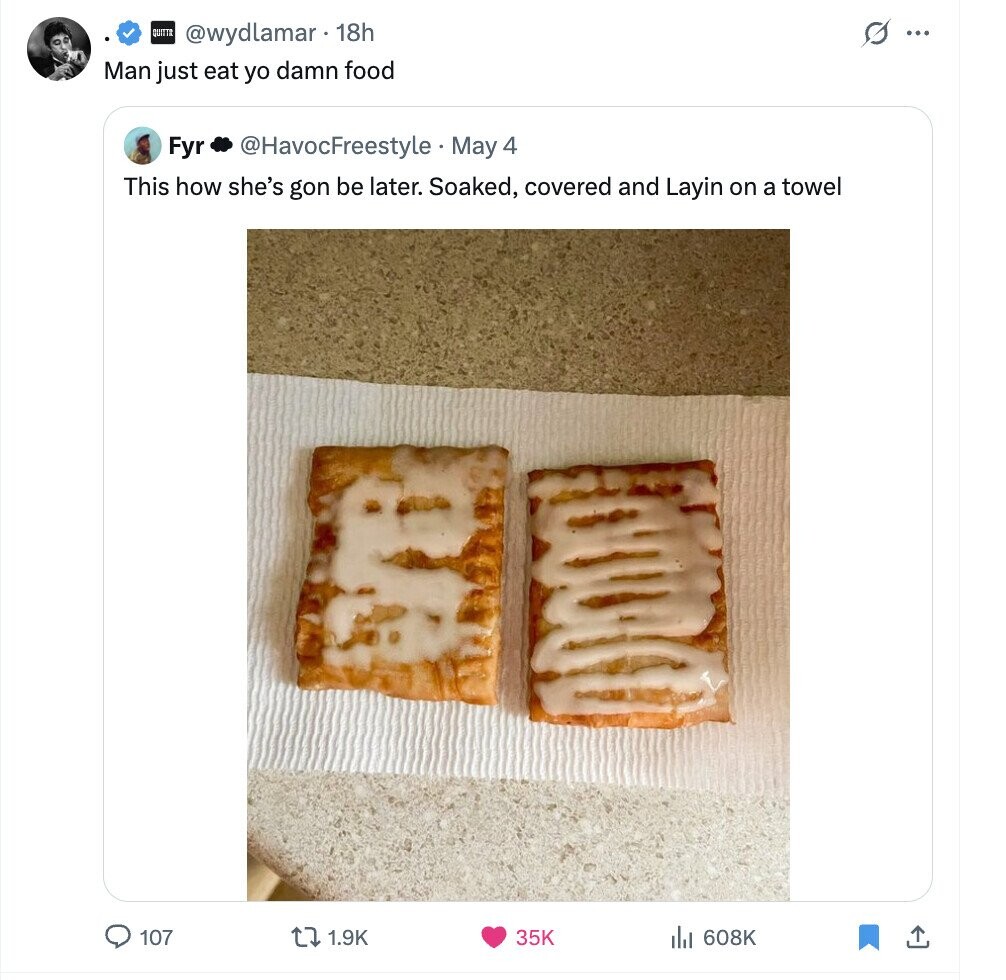Click the blue verified checkmark badge
This screenshot has height=980, width=1006.
coord(129,34)
